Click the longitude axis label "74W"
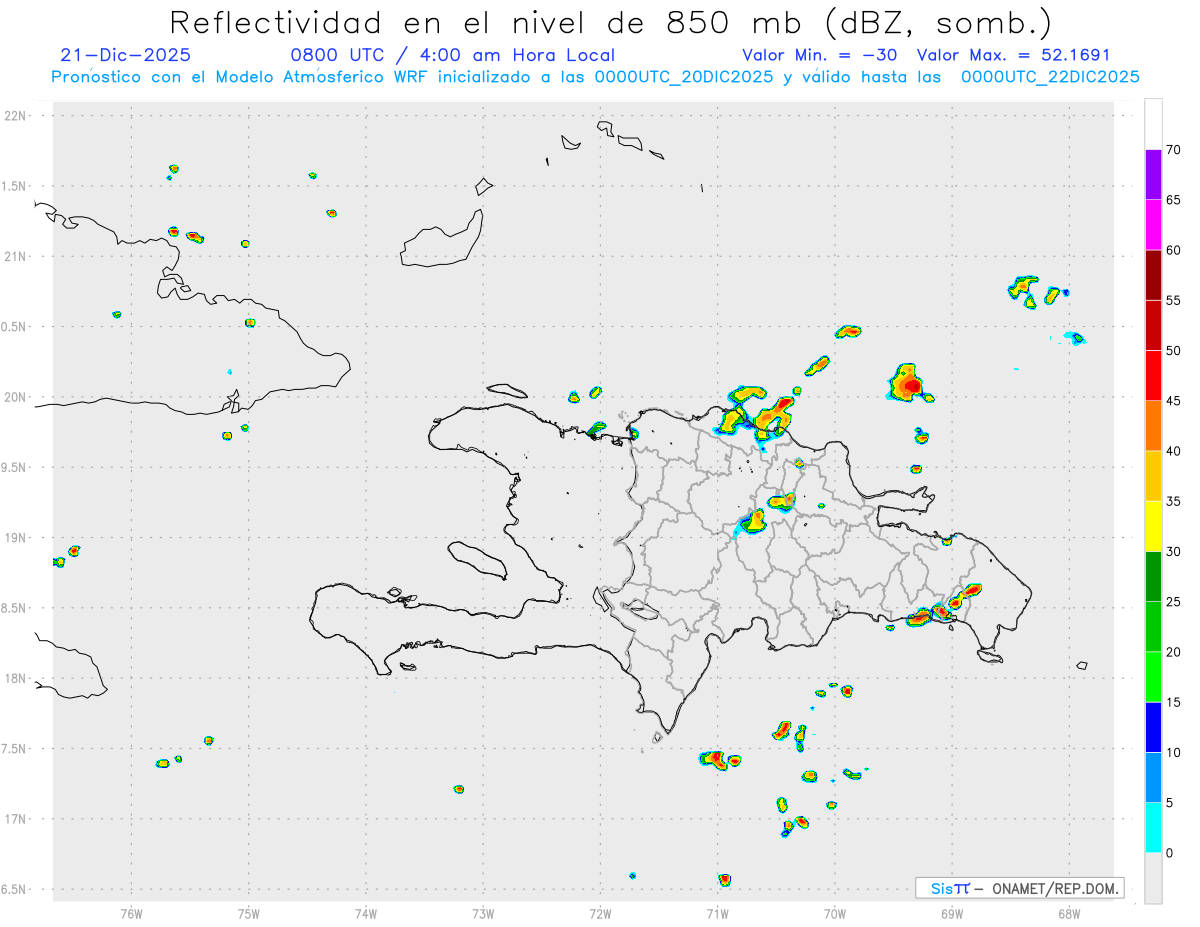 [x=366, y=913]
